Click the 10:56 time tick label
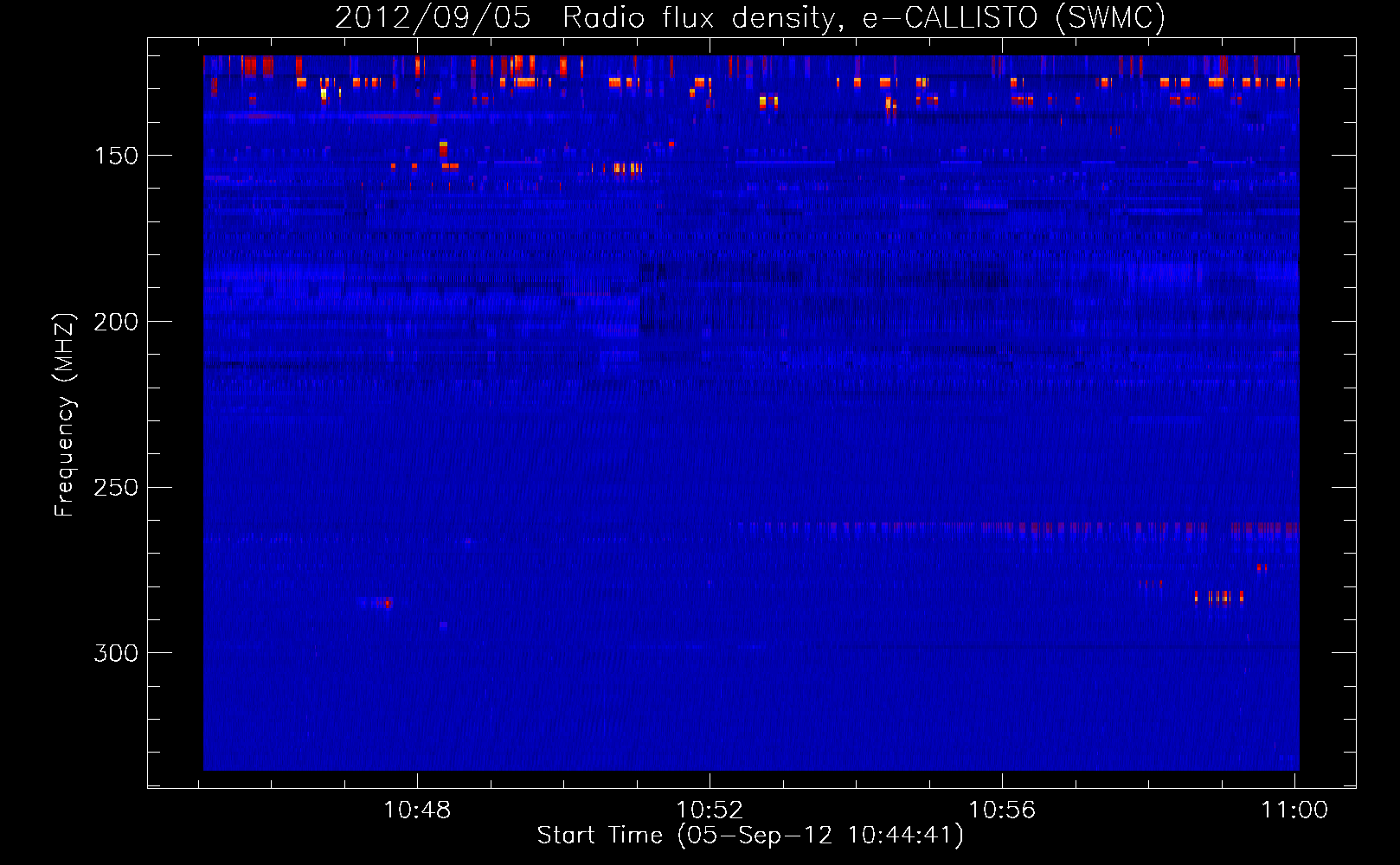 pos(1002,810)
